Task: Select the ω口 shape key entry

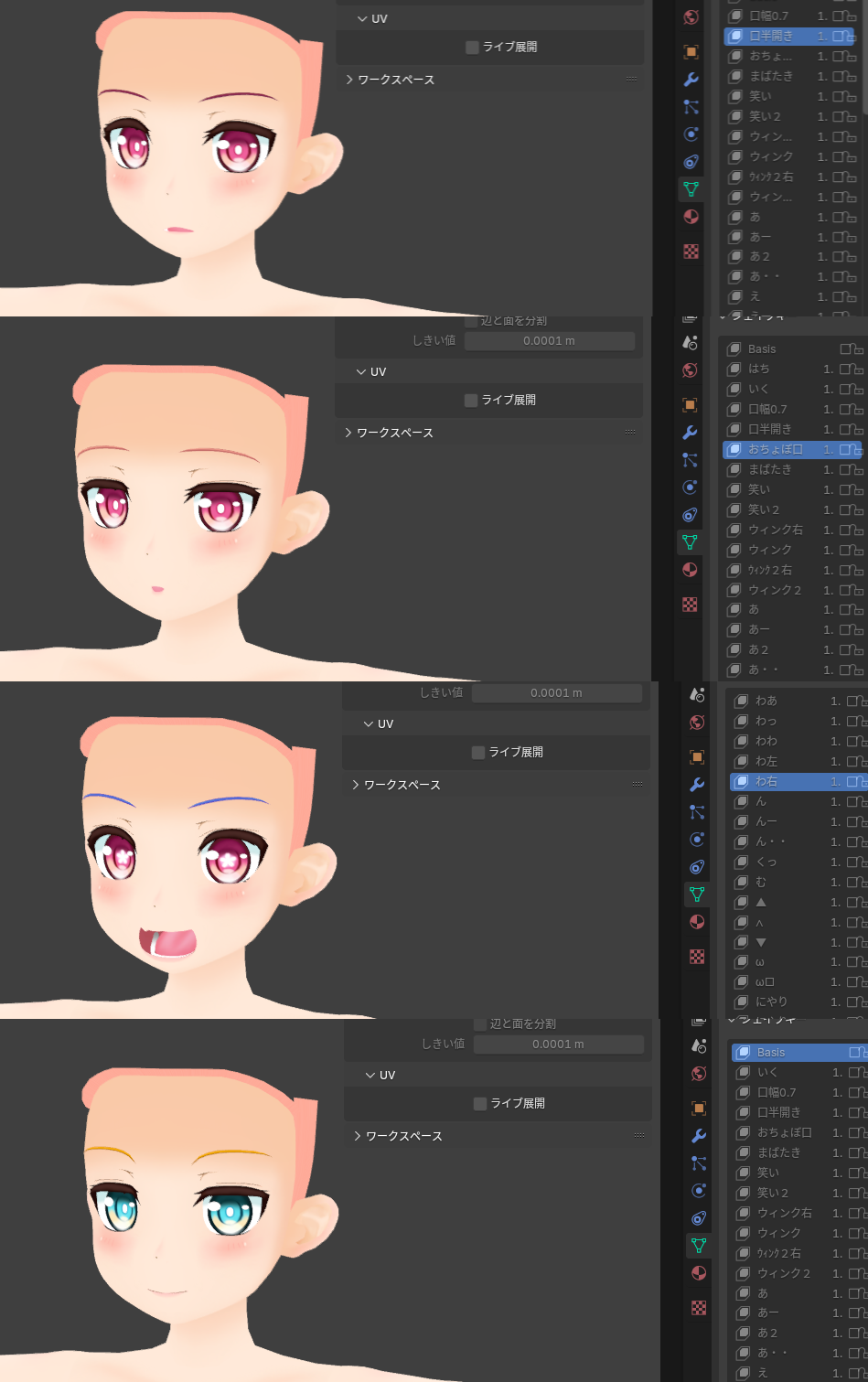Action: point(766,981)
